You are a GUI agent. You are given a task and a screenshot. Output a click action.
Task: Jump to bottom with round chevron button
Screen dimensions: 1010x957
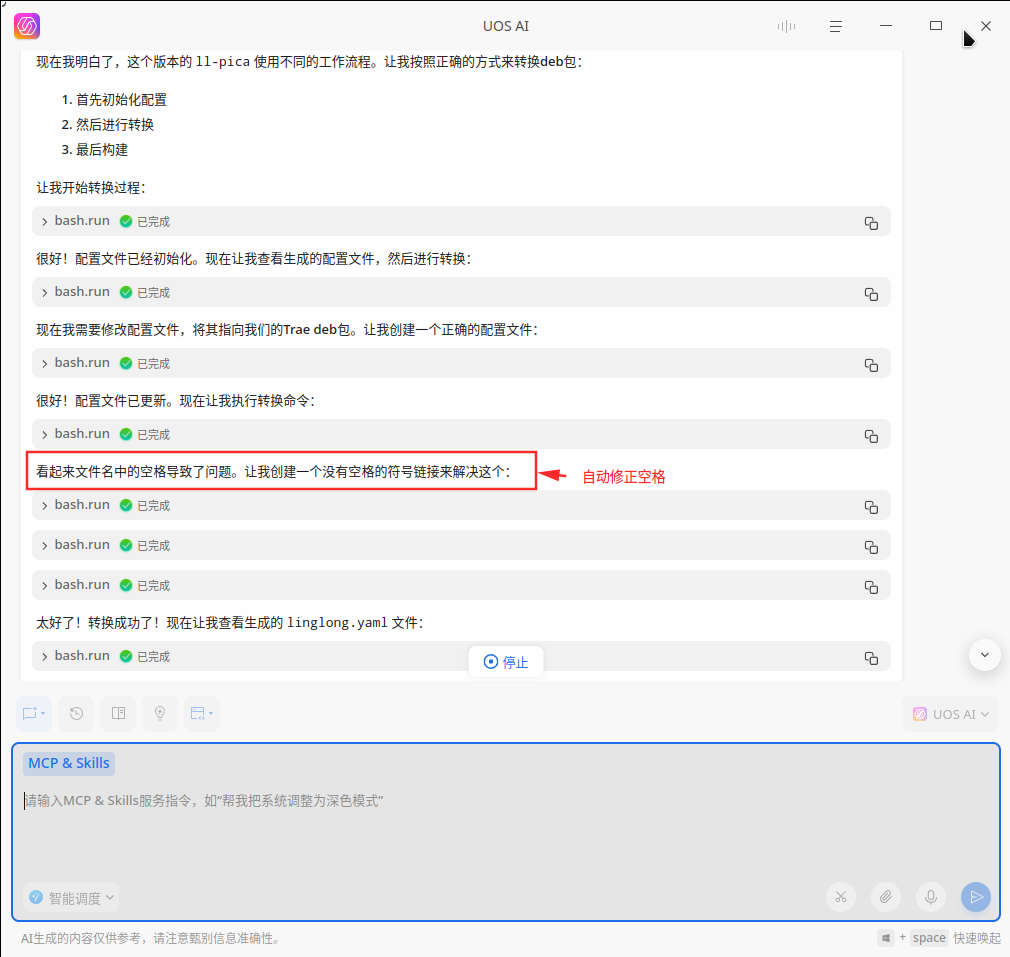click(x=984, y=655)
